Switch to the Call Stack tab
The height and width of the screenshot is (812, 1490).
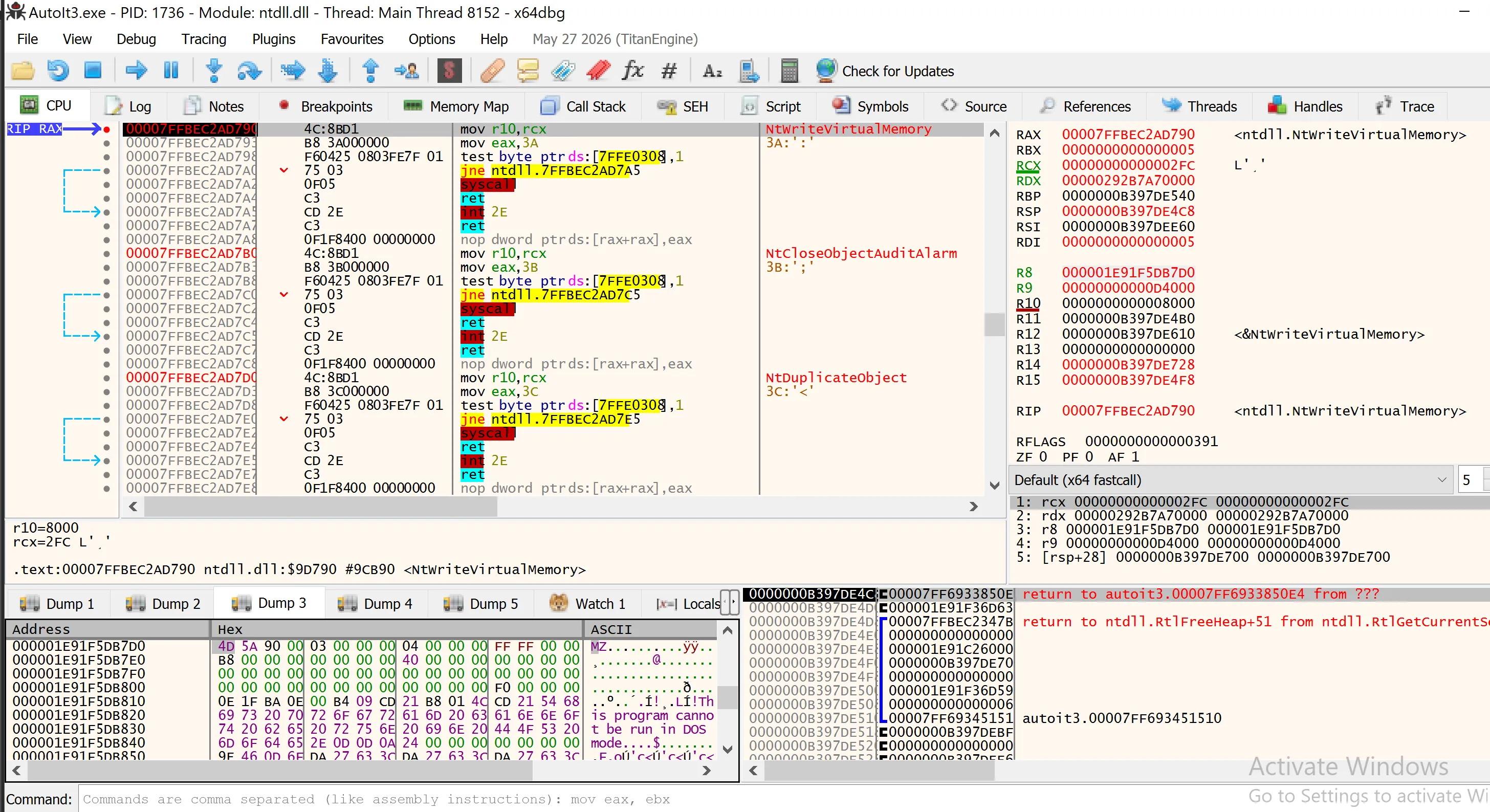click(x=583, y=106)
